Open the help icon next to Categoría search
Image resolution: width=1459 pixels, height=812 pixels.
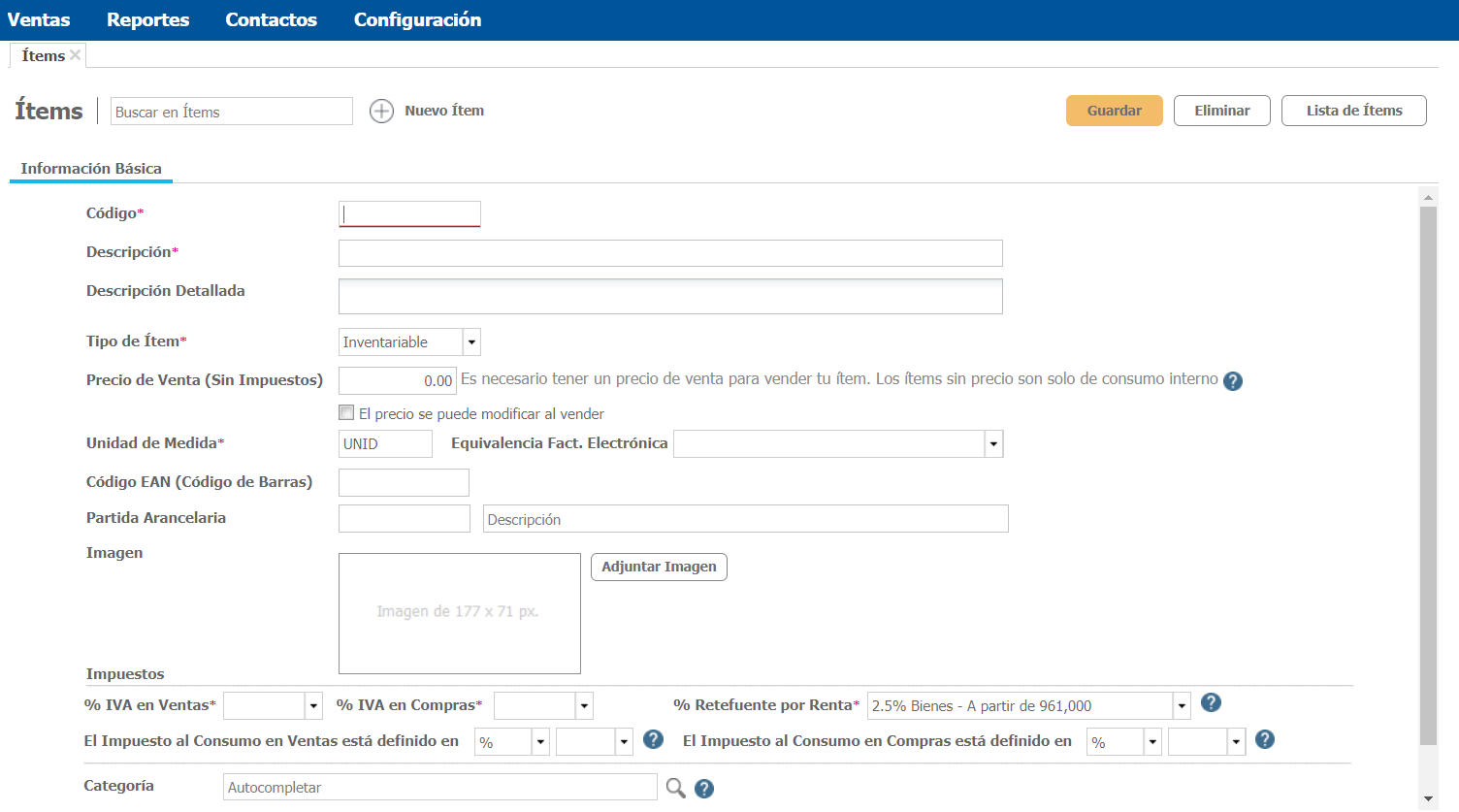[704, 789]
